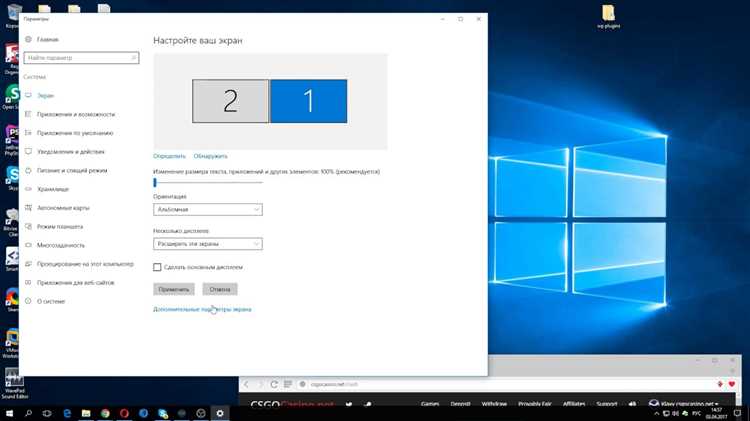Click the browser back arrow button
Screen dimensions: 750x421
(x=246, y=384)
